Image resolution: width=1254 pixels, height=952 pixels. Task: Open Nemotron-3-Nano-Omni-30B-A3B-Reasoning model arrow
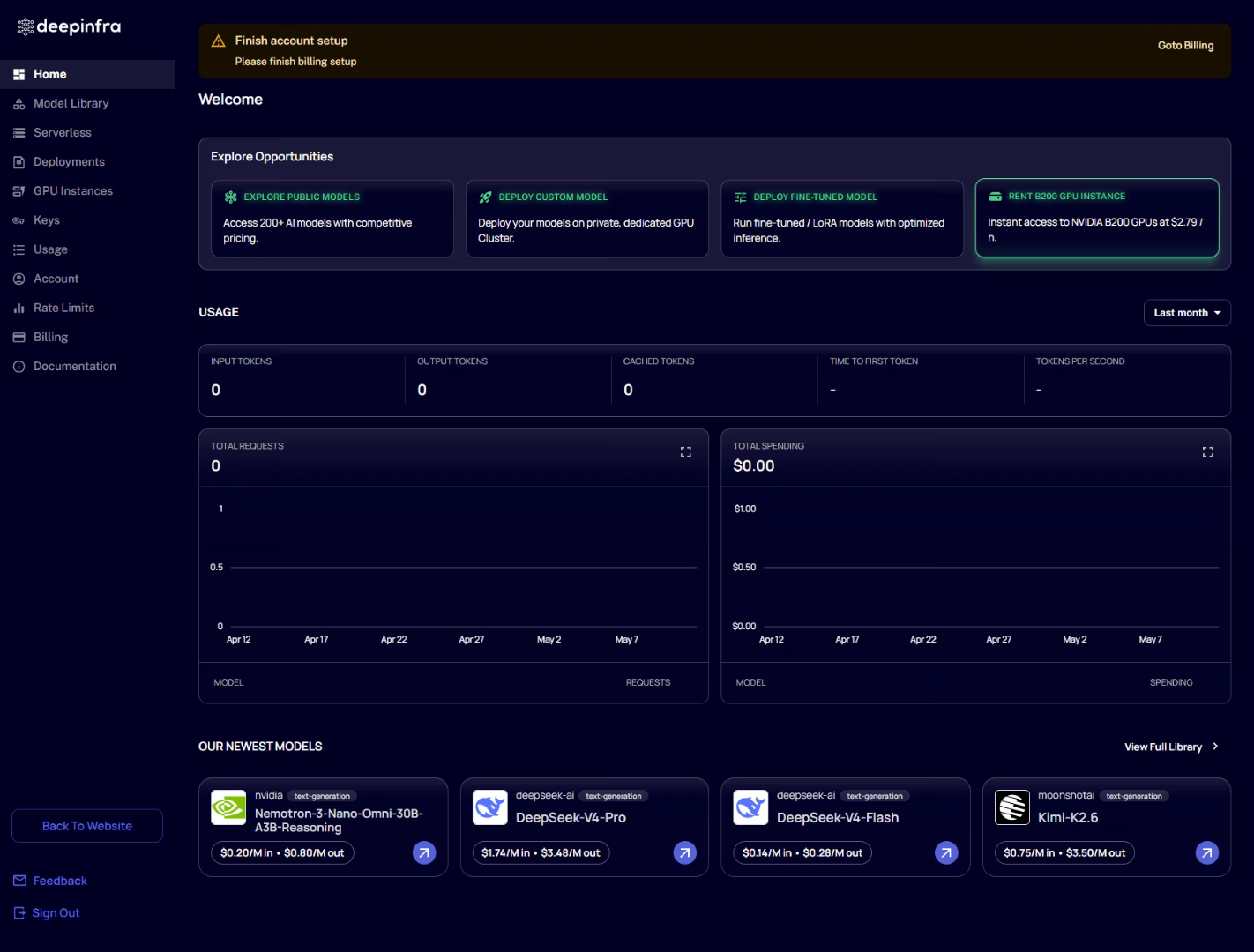click(x=424, y=852)
